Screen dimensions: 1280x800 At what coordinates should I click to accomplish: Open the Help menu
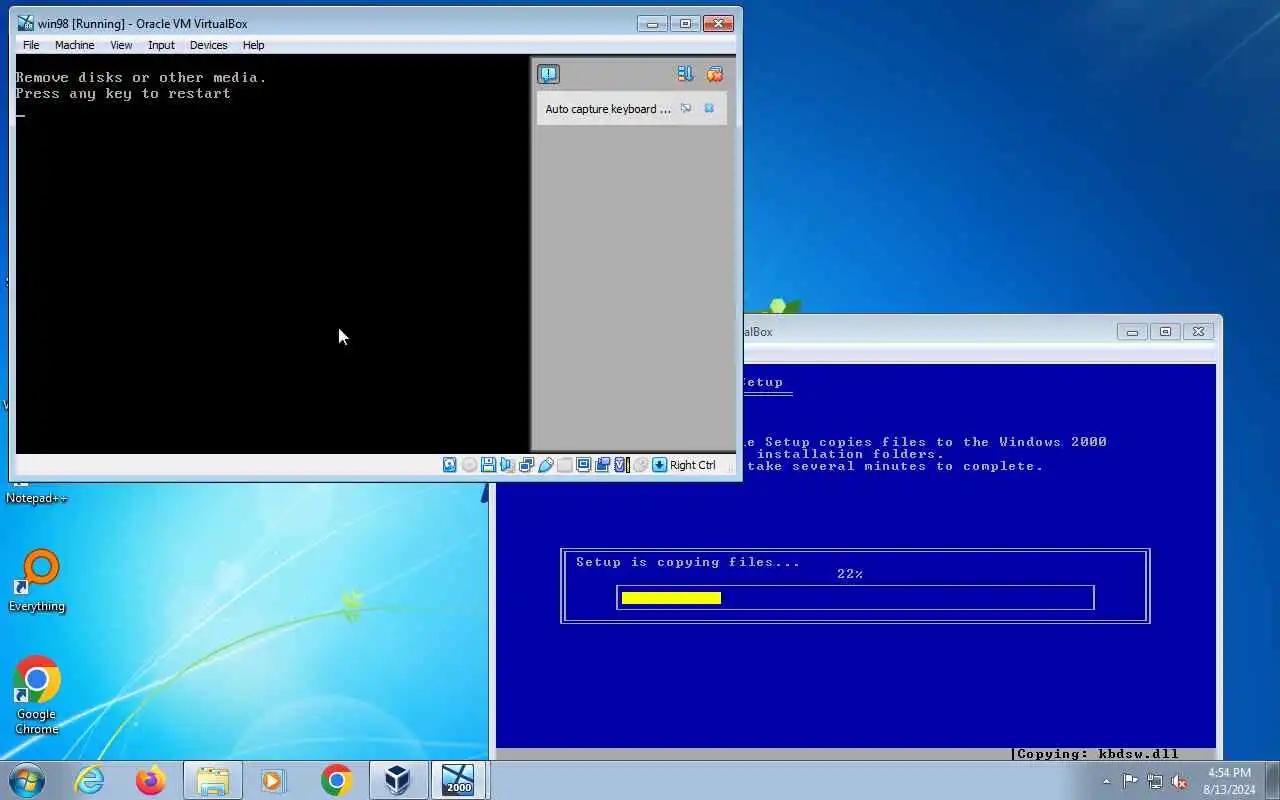tap(254, 45)
